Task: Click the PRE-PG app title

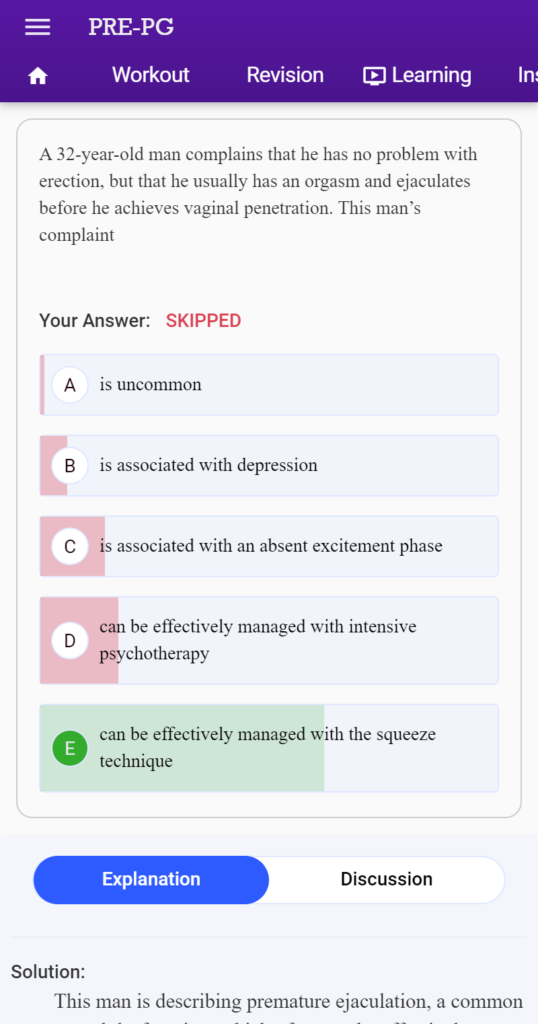Action: tap(131, 27)
